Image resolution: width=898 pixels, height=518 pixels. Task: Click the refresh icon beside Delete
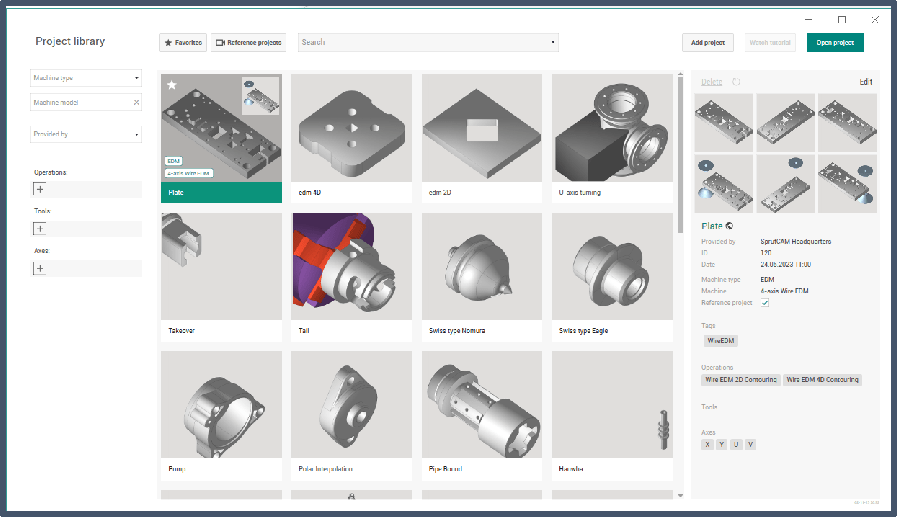point(736,82)
